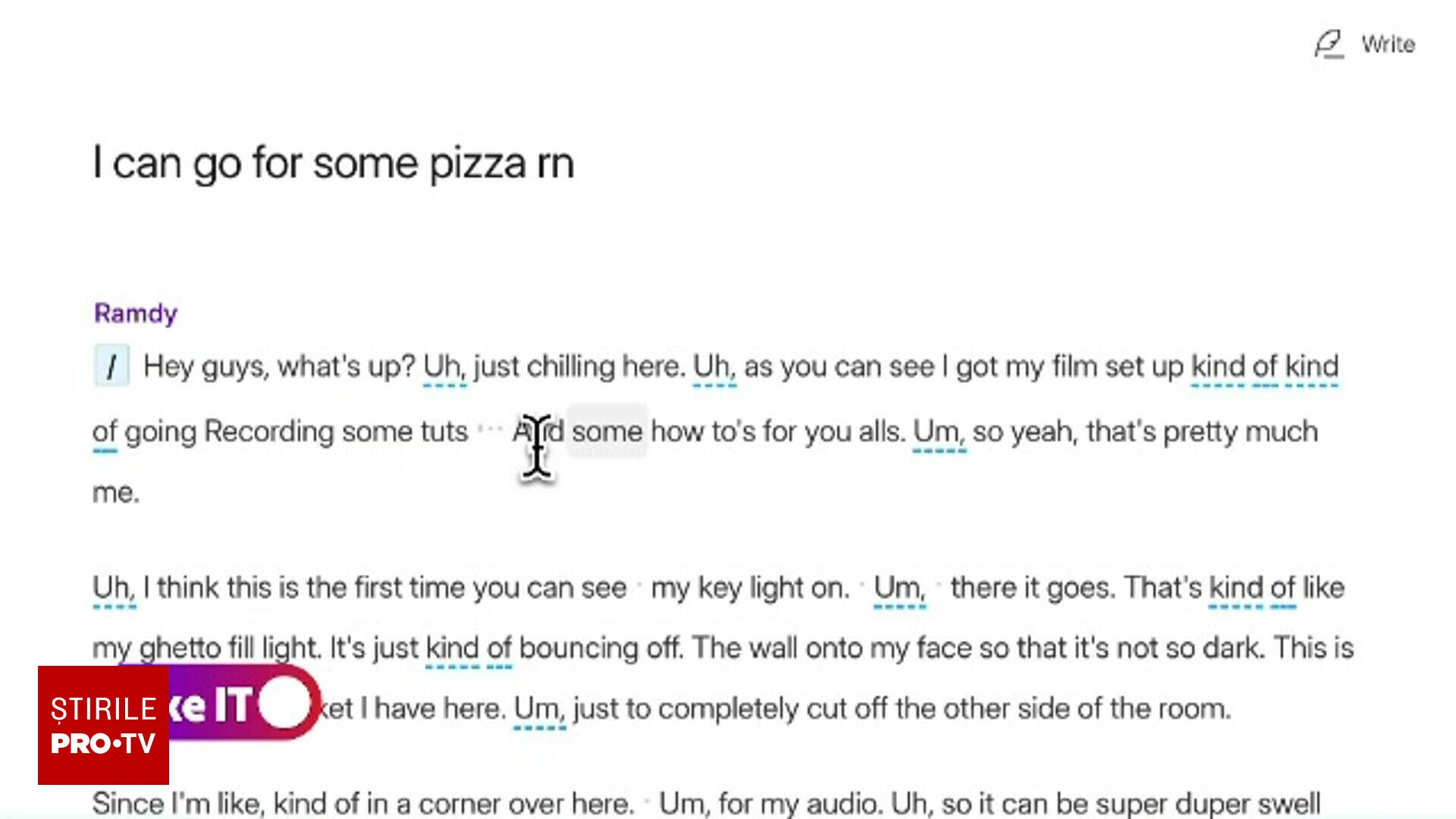Select underlined 'Uh,' before 'just chilling here'
This screenshot has height=819, width=1456.
click(445, 367)
